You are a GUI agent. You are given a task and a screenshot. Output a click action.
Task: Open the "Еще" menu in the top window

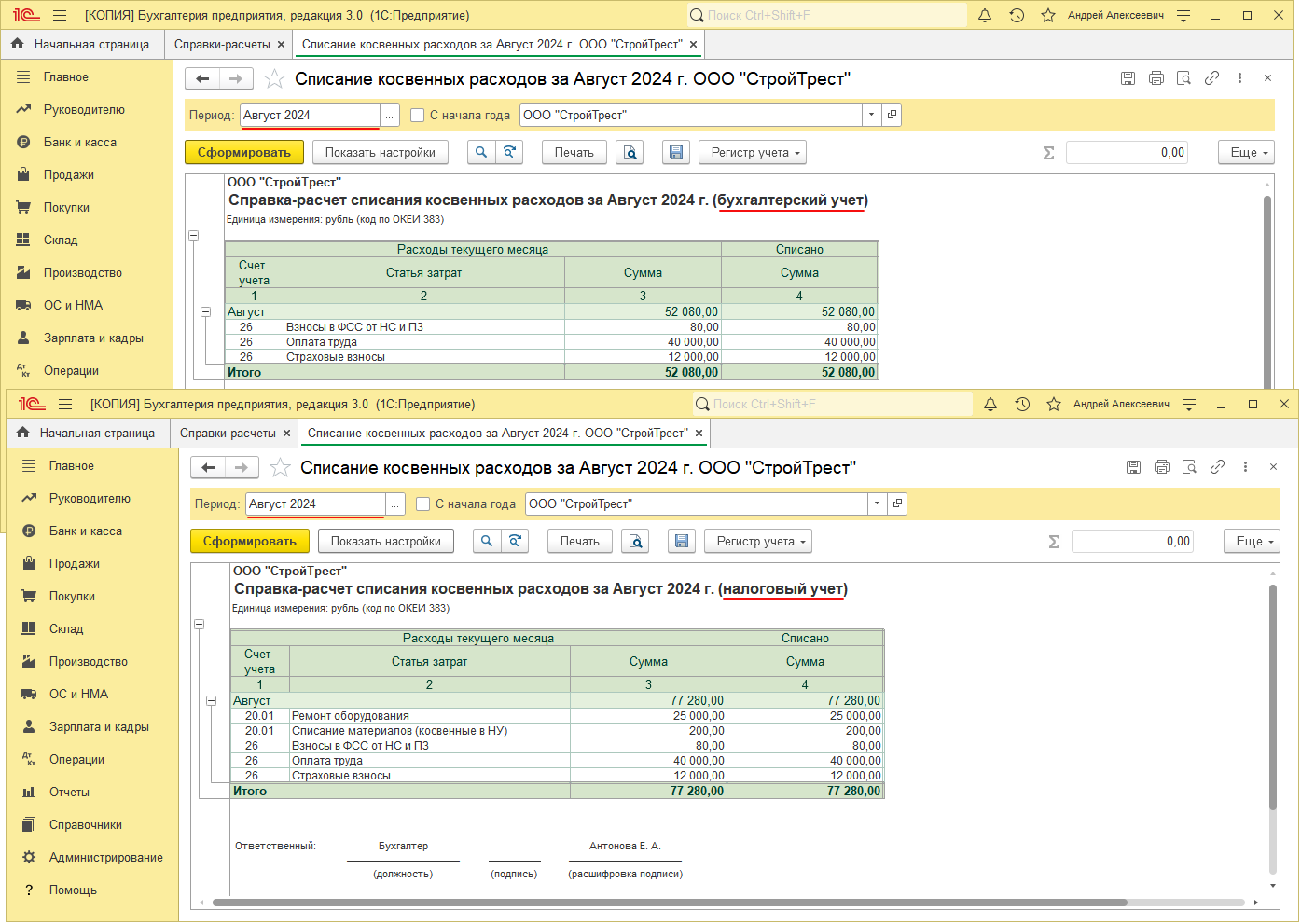1246,153
